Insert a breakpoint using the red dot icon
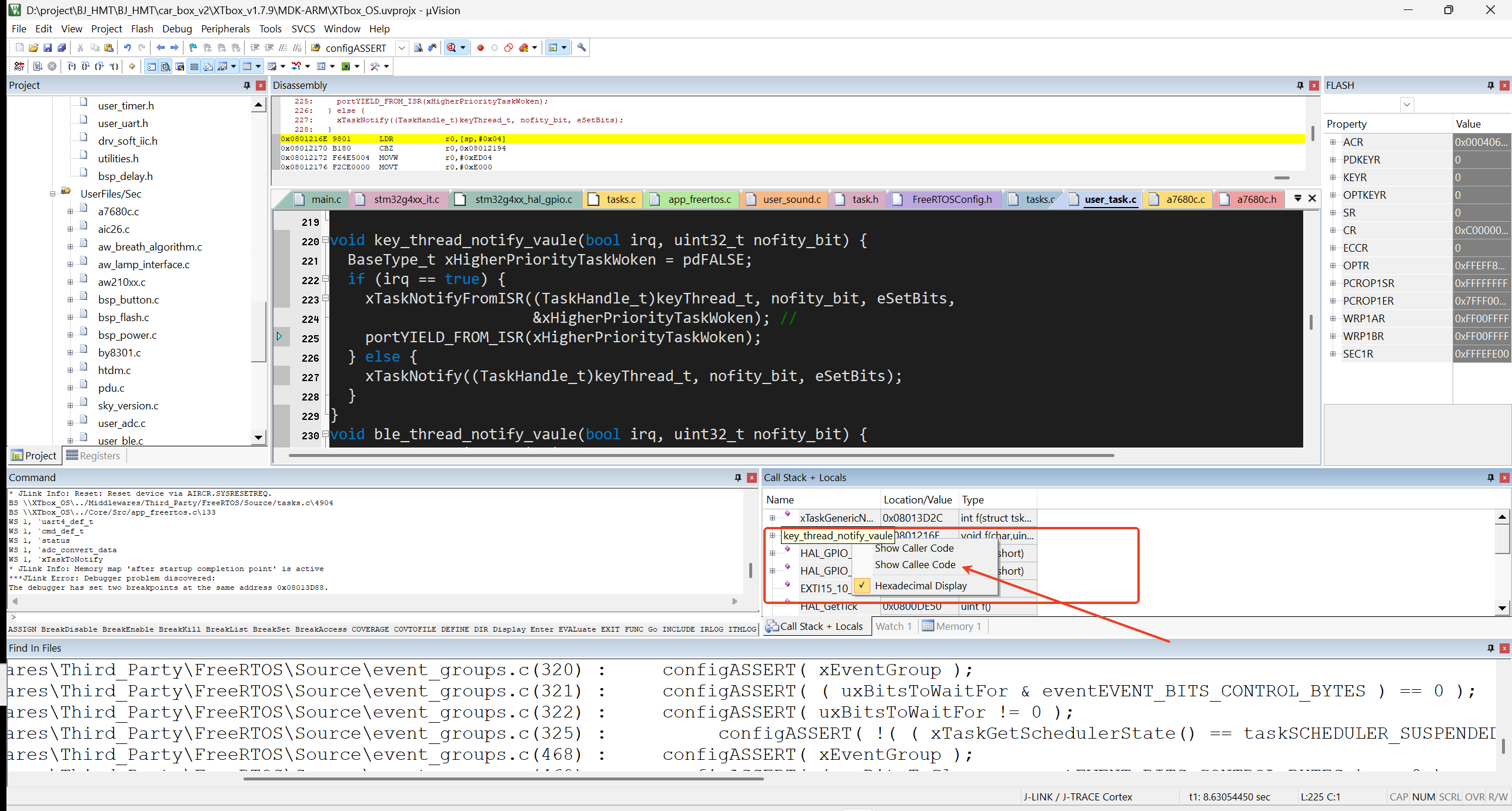1512x811 pixels. tap(480, 48)
